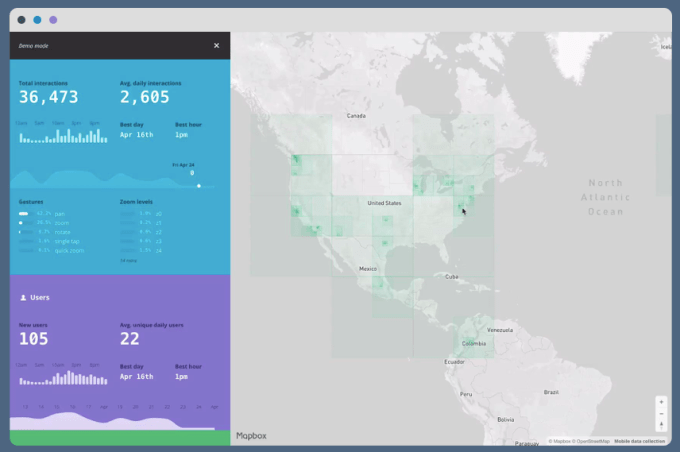Click the hourly interactions bar chart
Image resolution: width=680 pixels, height=452 pixels.
click(x=60, y=134)
